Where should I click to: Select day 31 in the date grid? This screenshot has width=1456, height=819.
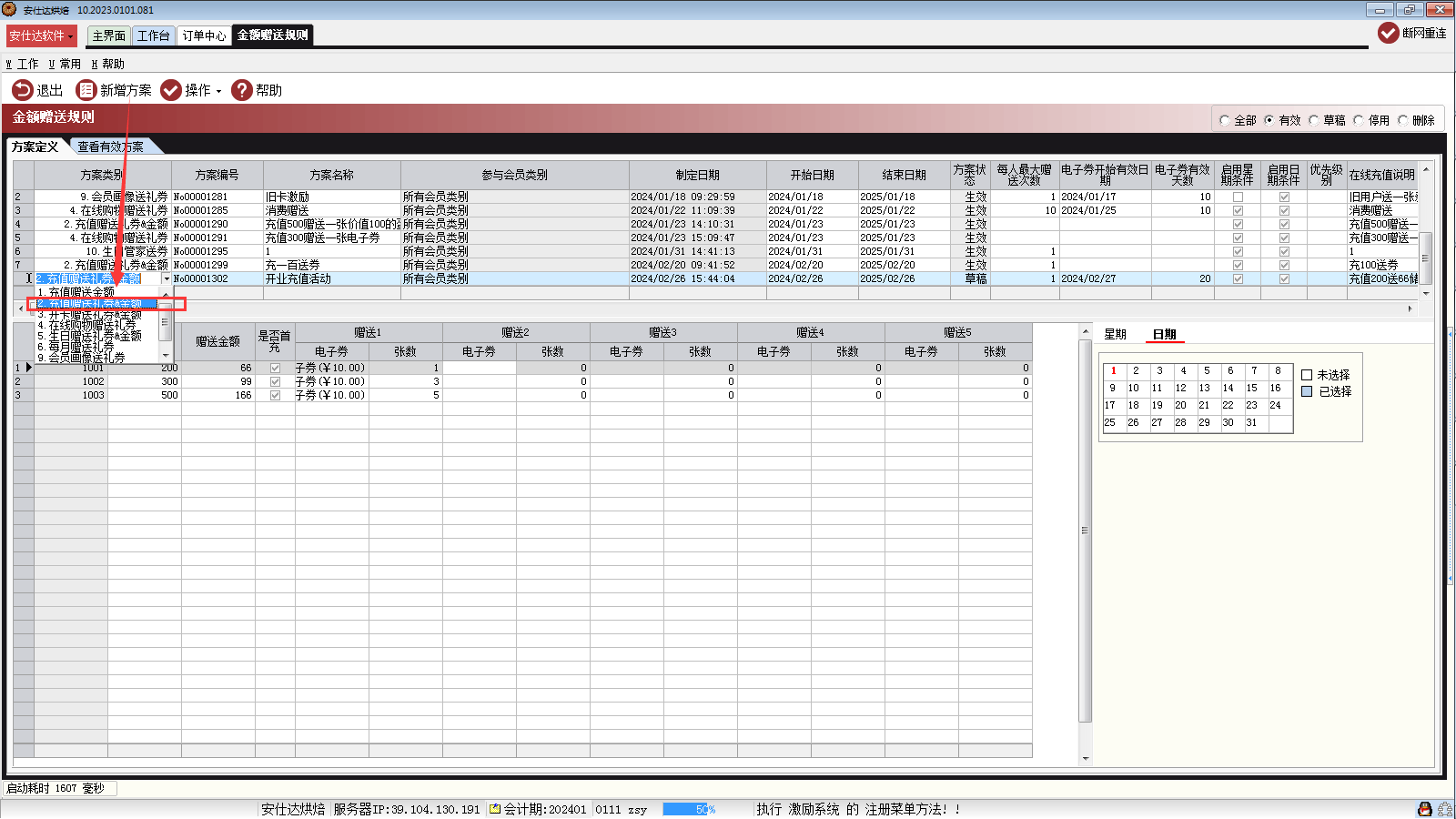coord(1252,422)
